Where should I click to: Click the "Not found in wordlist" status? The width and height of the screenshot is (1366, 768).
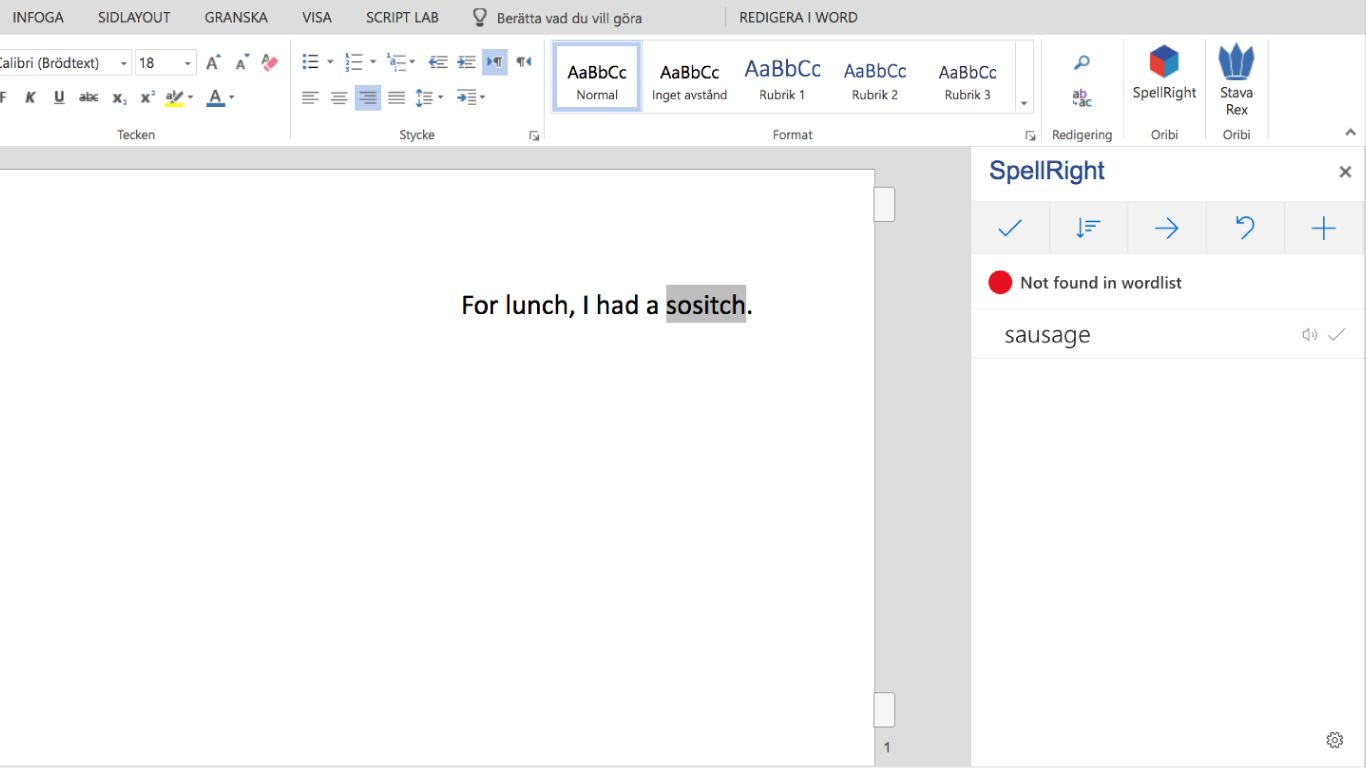coord(1100,283)
